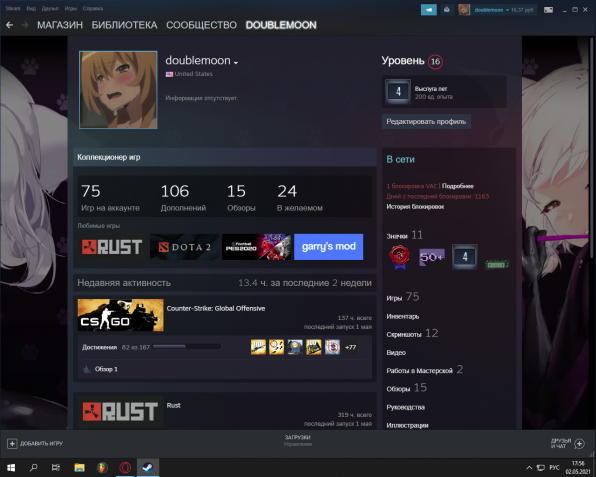Open the БИБЛИОТЕКА tab
The height and width of the screenshot is (477, 596).
(x=124, y=25)
